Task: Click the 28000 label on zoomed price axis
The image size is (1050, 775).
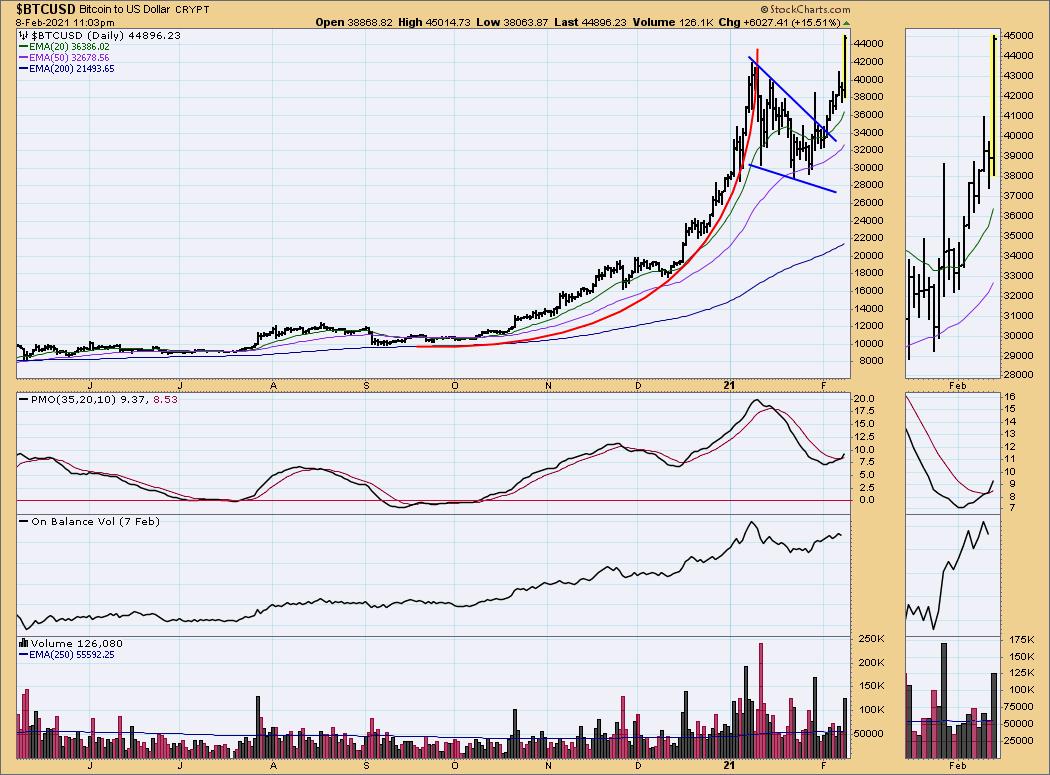Action: click(x=1018, y=374)
